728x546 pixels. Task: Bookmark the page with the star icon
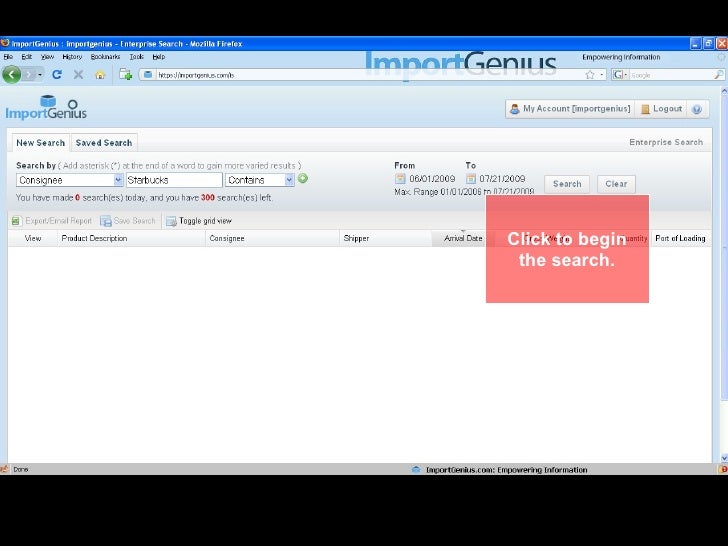[x=590, y=75]
